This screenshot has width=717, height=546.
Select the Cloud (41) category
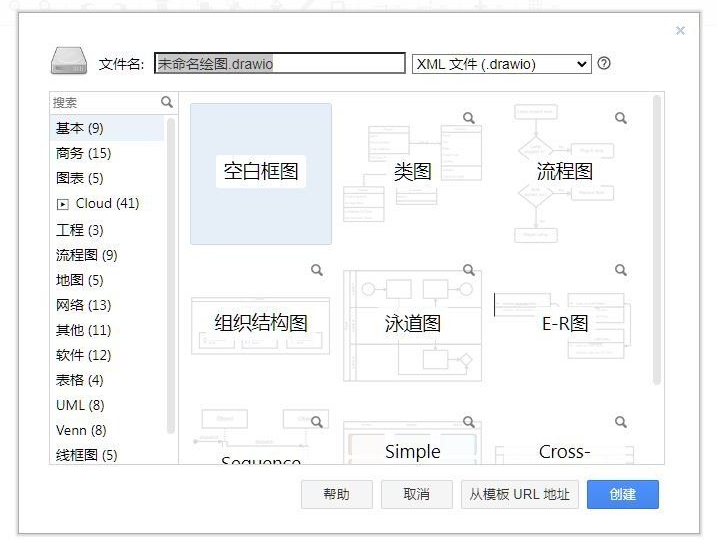click(x=107, y=203)
